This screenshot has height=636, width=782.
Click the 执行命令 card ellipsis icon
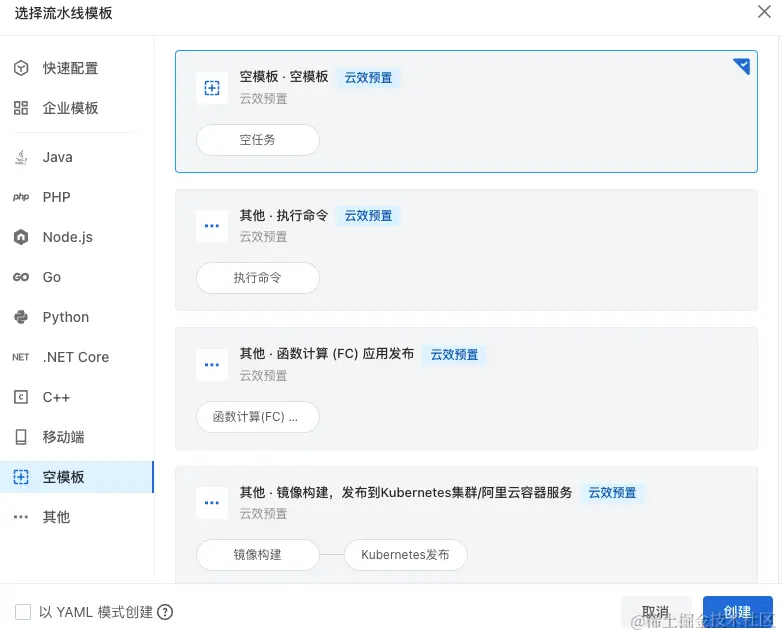pyautogui.click(x=212, y=226)
